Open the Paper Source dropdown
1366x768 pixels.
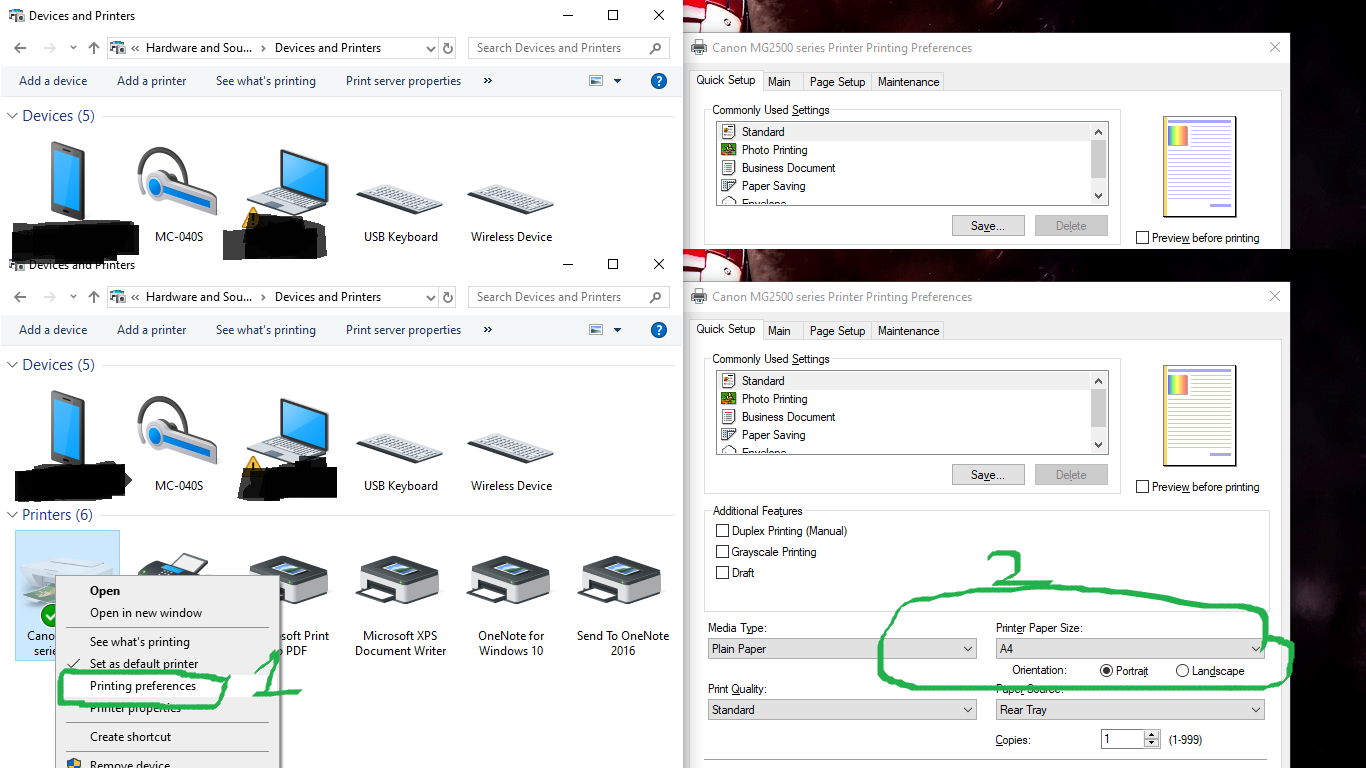1130,710
